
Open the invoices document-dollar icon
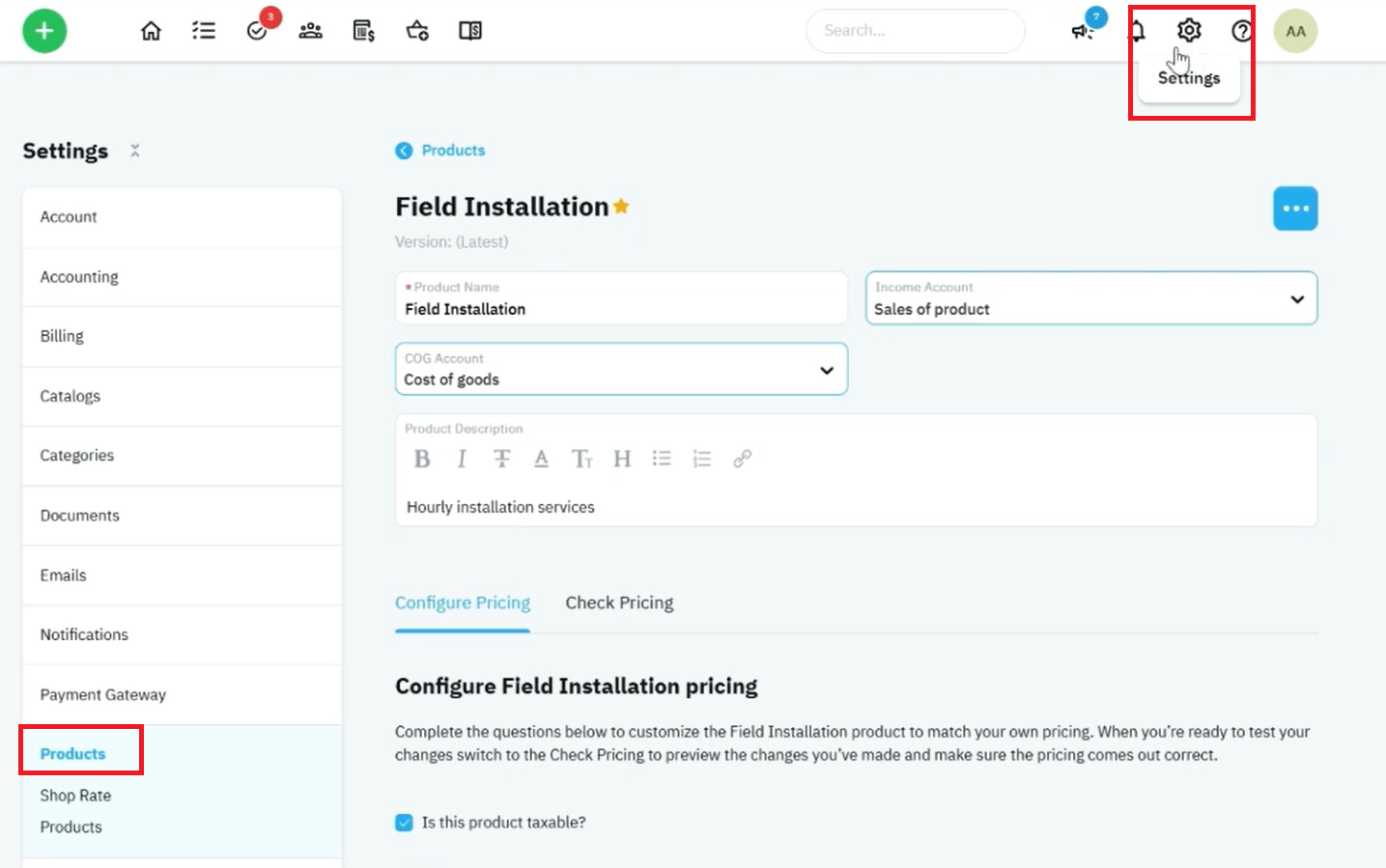point(363,31)
